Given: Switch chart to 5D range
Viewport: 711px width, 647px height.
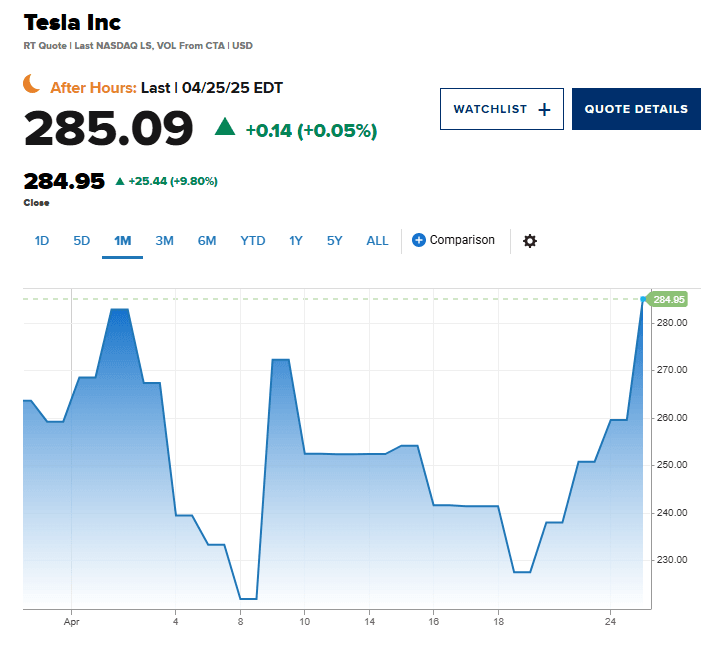Looking at the screenshot, I should point(82,240).
